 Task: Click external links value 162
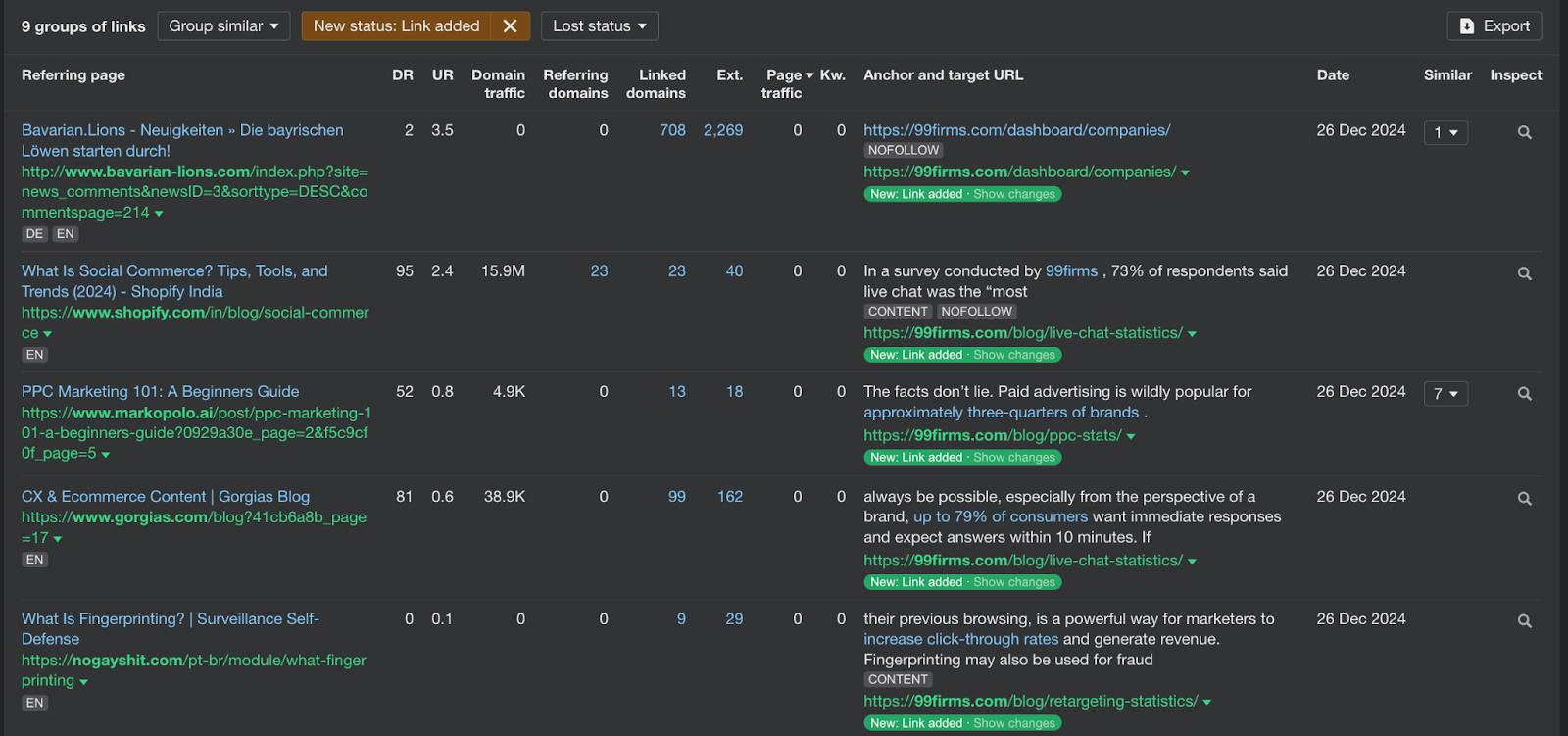(730, 497)
